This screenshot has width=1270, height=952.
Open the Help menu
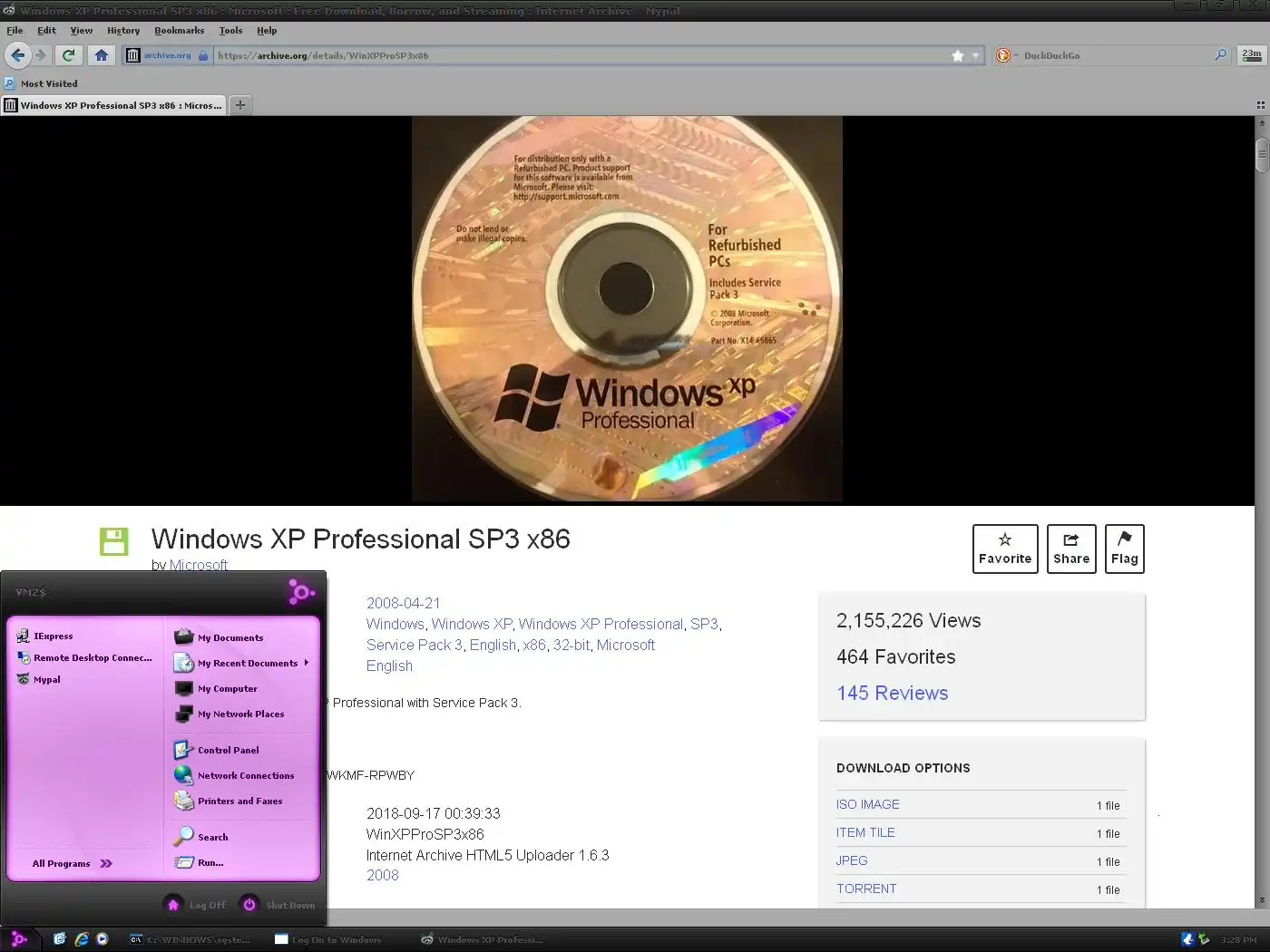coord(267,30)
